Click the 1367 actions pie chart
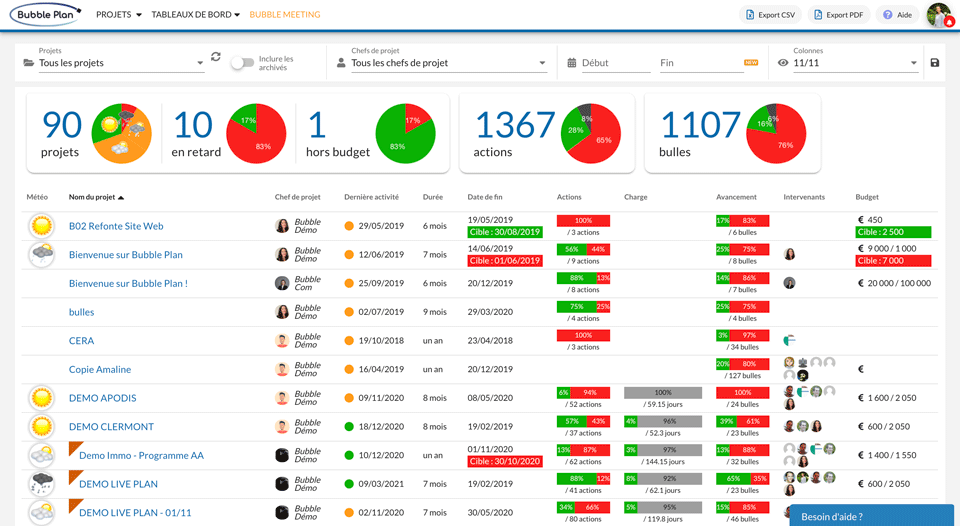This screenshot has width=960, height=526. [591, 133]
